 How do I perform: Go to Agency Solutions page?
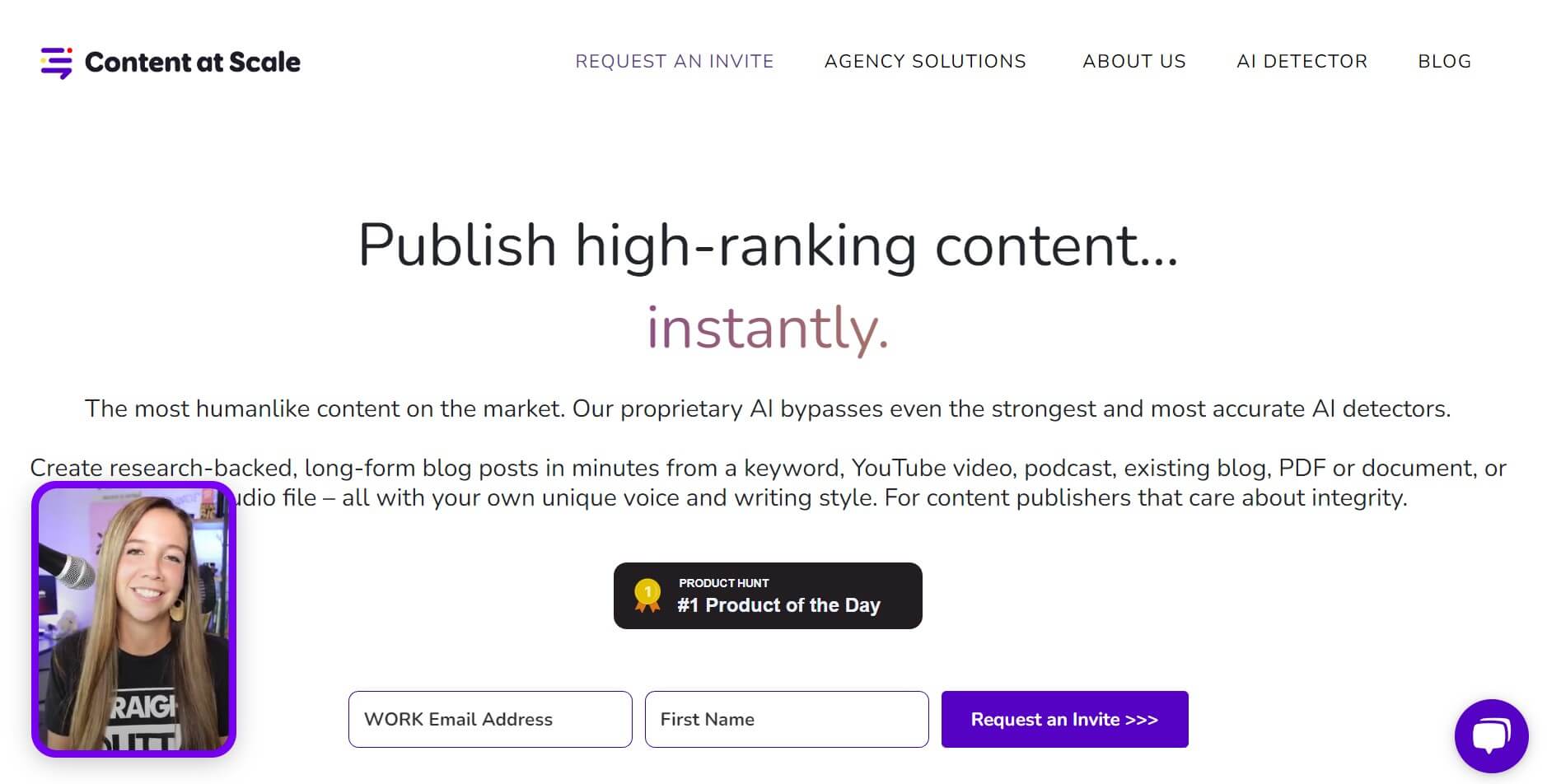click(x=925, y=62)
